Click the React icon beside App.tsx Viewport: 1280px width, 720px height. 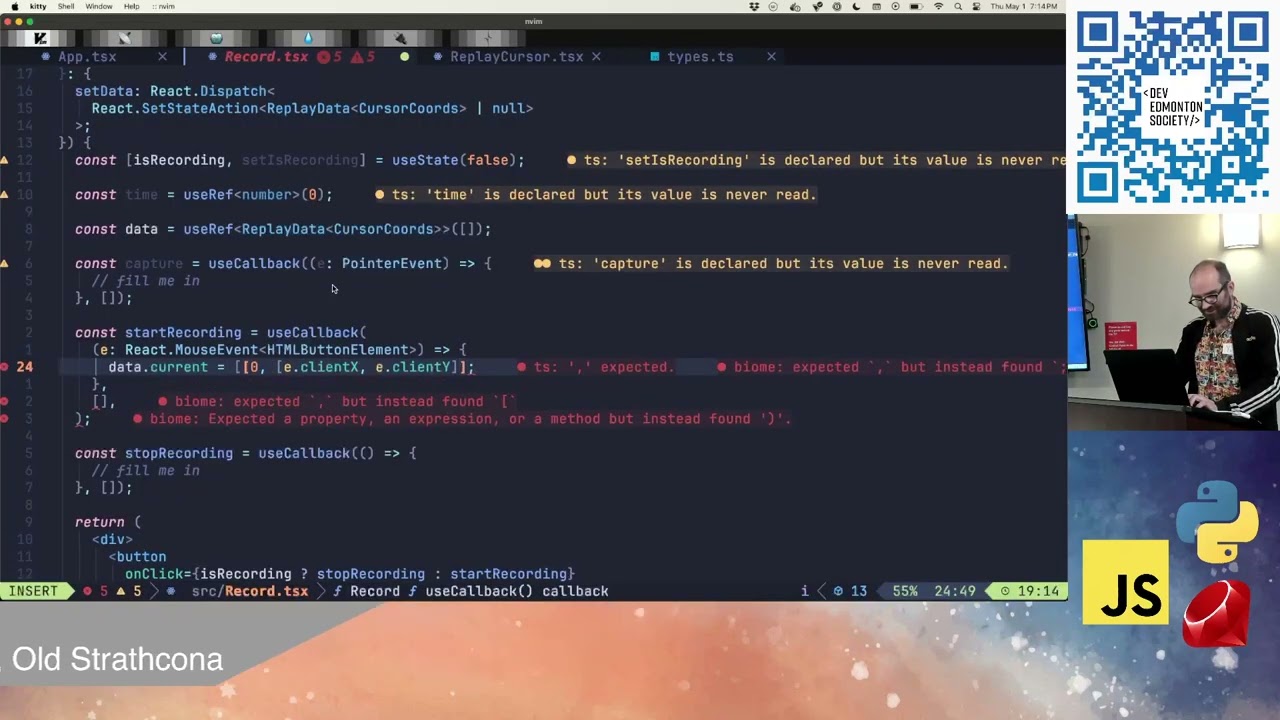pyautogui.click(x=46, y=57)
